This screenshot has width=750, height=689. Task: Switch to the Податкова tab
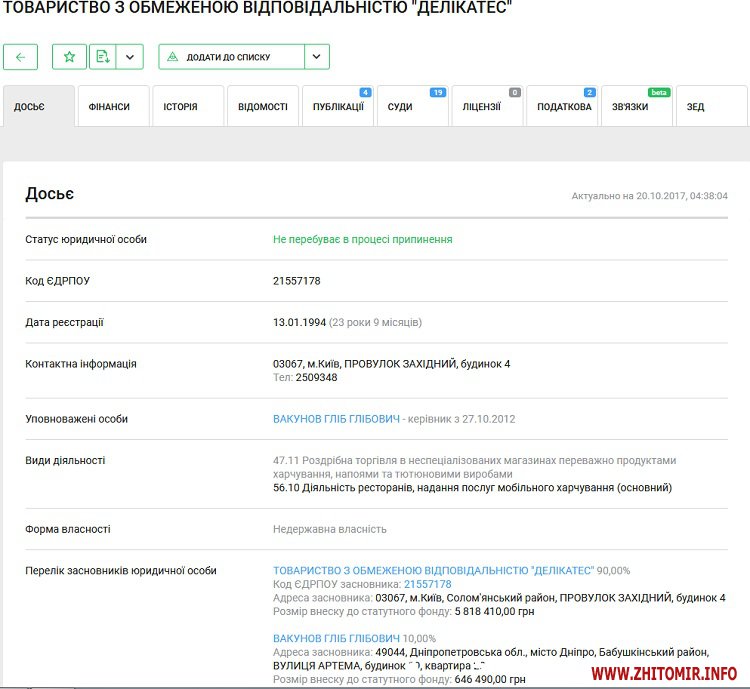click(x=563, y=107)
